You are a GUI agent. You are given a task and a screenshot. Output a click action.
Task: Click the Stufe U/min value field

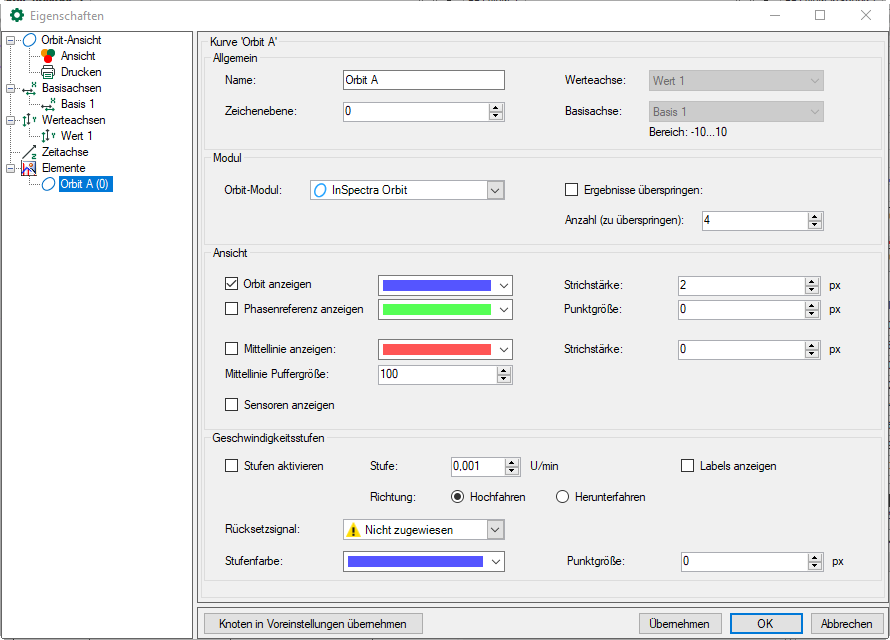pyautogui.click(x=478, y=466)
